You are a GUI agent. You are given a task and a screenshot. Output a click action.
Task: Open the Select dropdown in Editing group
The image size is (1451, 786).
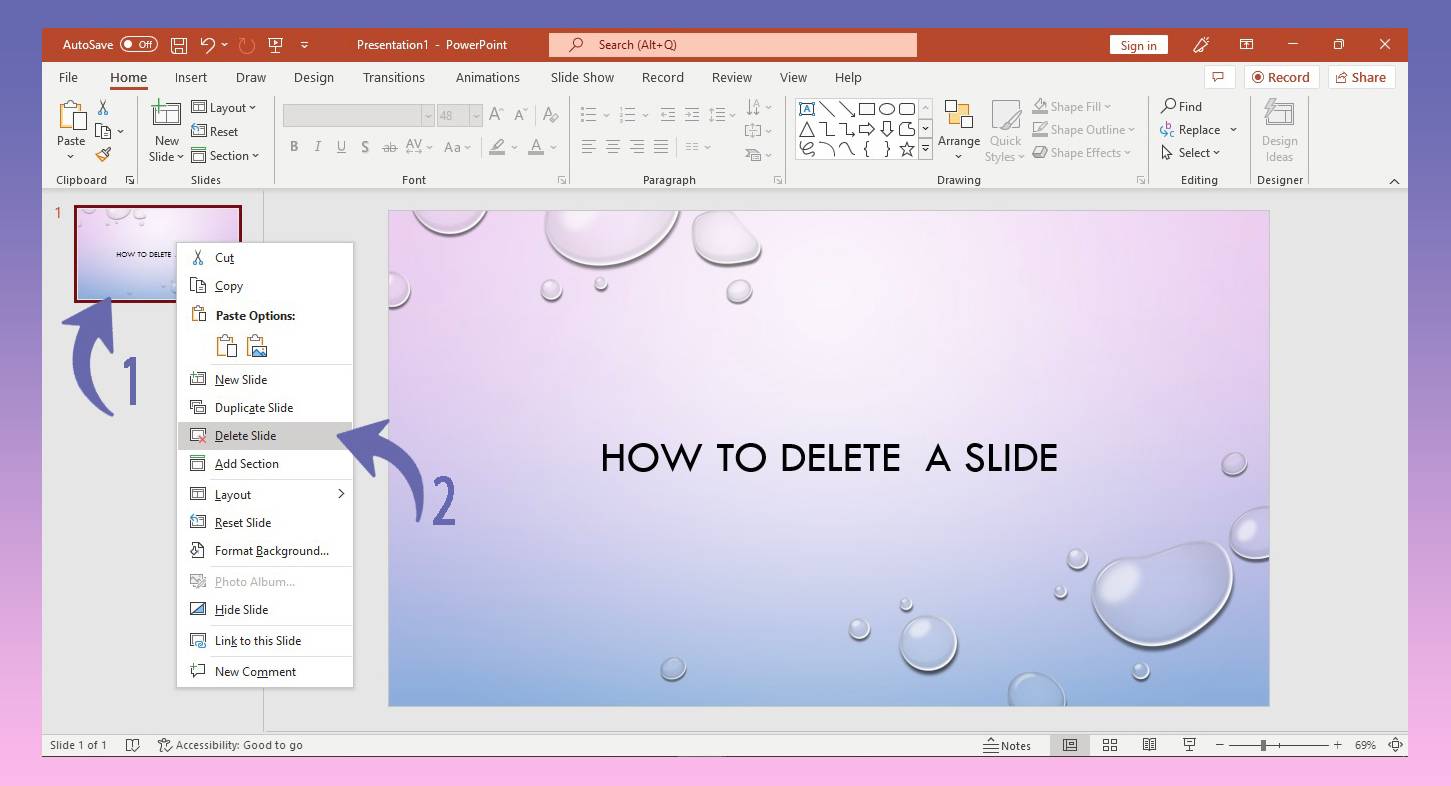click(1191, 153)
